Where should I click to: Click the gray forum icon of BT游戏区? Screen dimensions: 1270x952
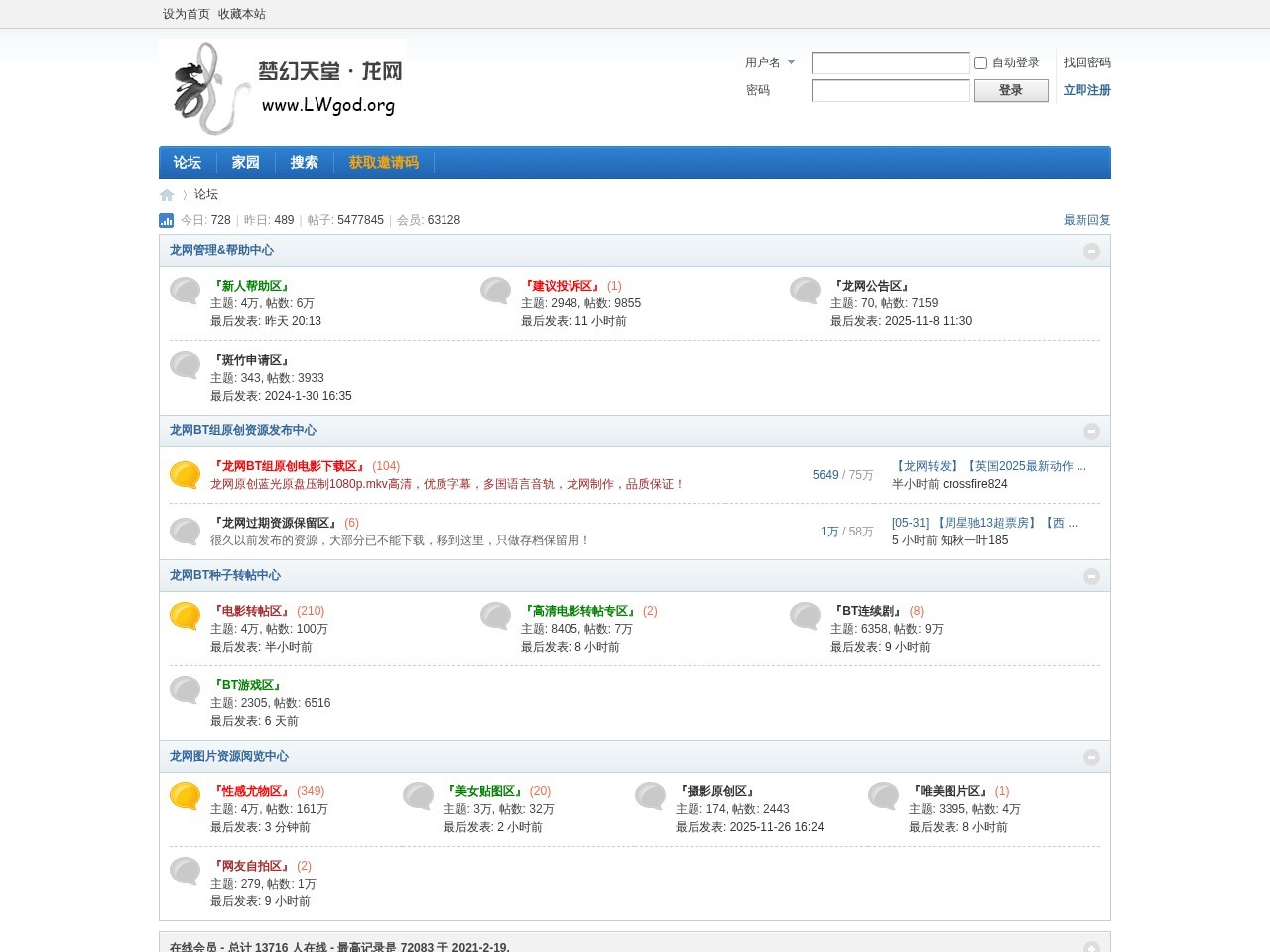(x=185, y=690)
